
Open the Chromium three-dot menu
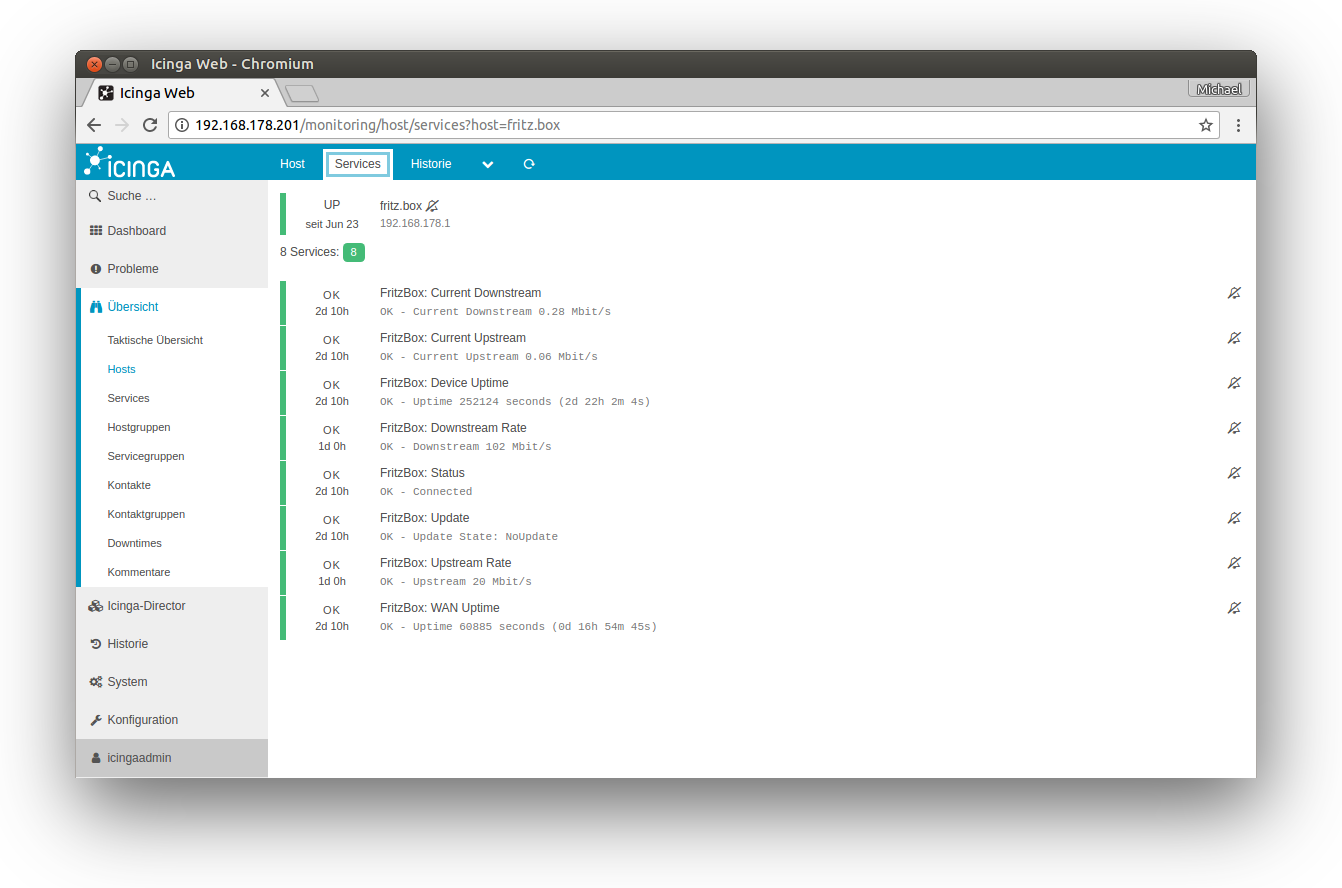[x=1238, y=125]
